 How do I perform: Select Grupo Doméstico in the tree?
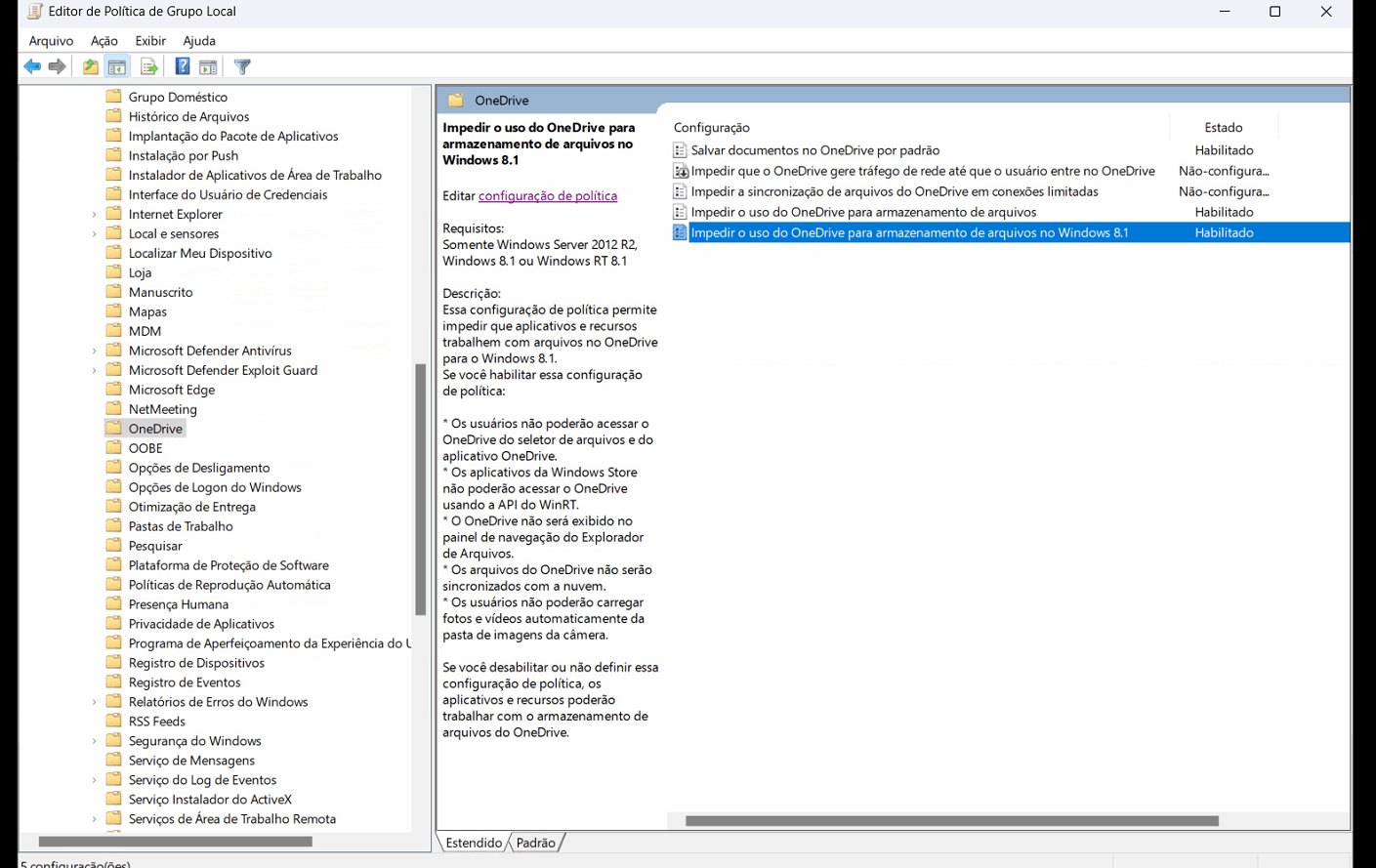click(x=178, y=97)
